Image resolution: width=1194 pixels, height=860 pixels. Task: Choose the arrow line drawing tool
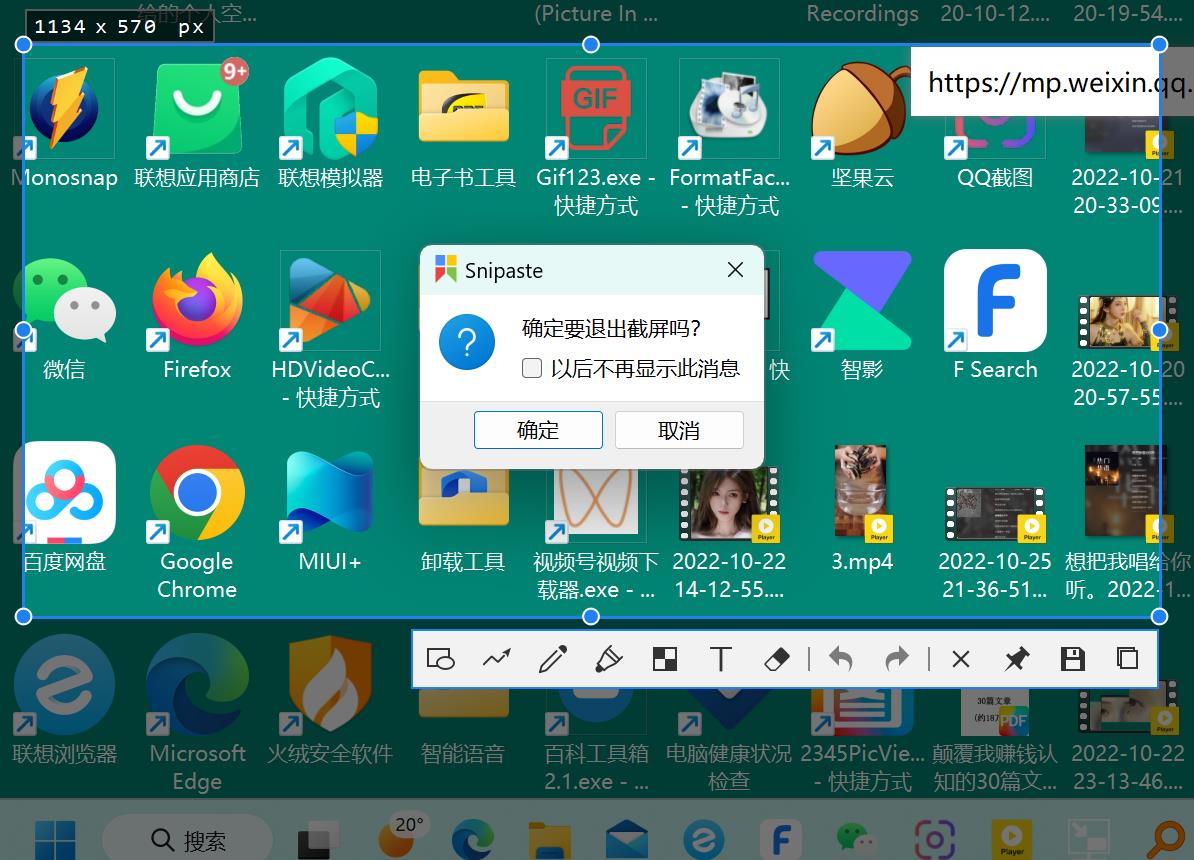(x=496, y=659)
